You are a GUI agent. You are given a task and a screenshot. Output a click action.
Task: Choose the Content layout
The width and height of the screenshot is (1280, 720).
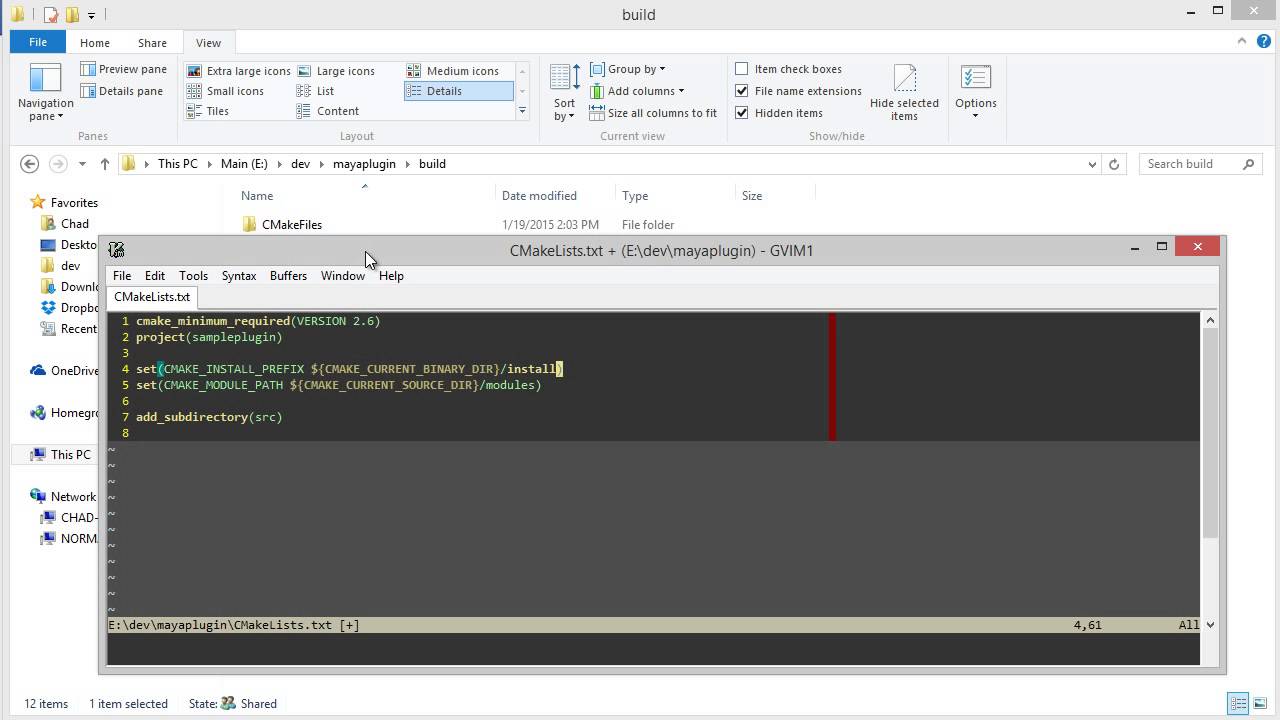[x=328, y=111]
